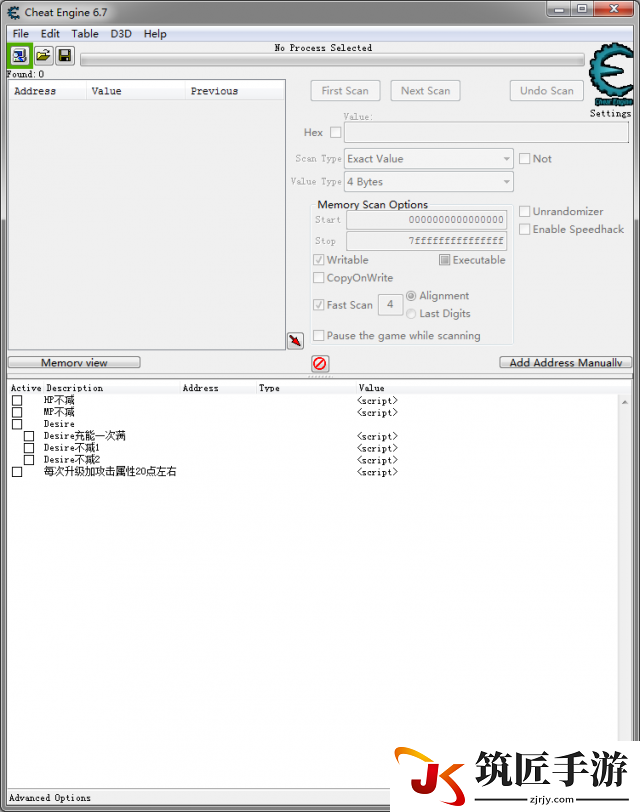The image size is (640, 812).
Task: Click the red clear-list circle icon
Action: coord(320,363)
